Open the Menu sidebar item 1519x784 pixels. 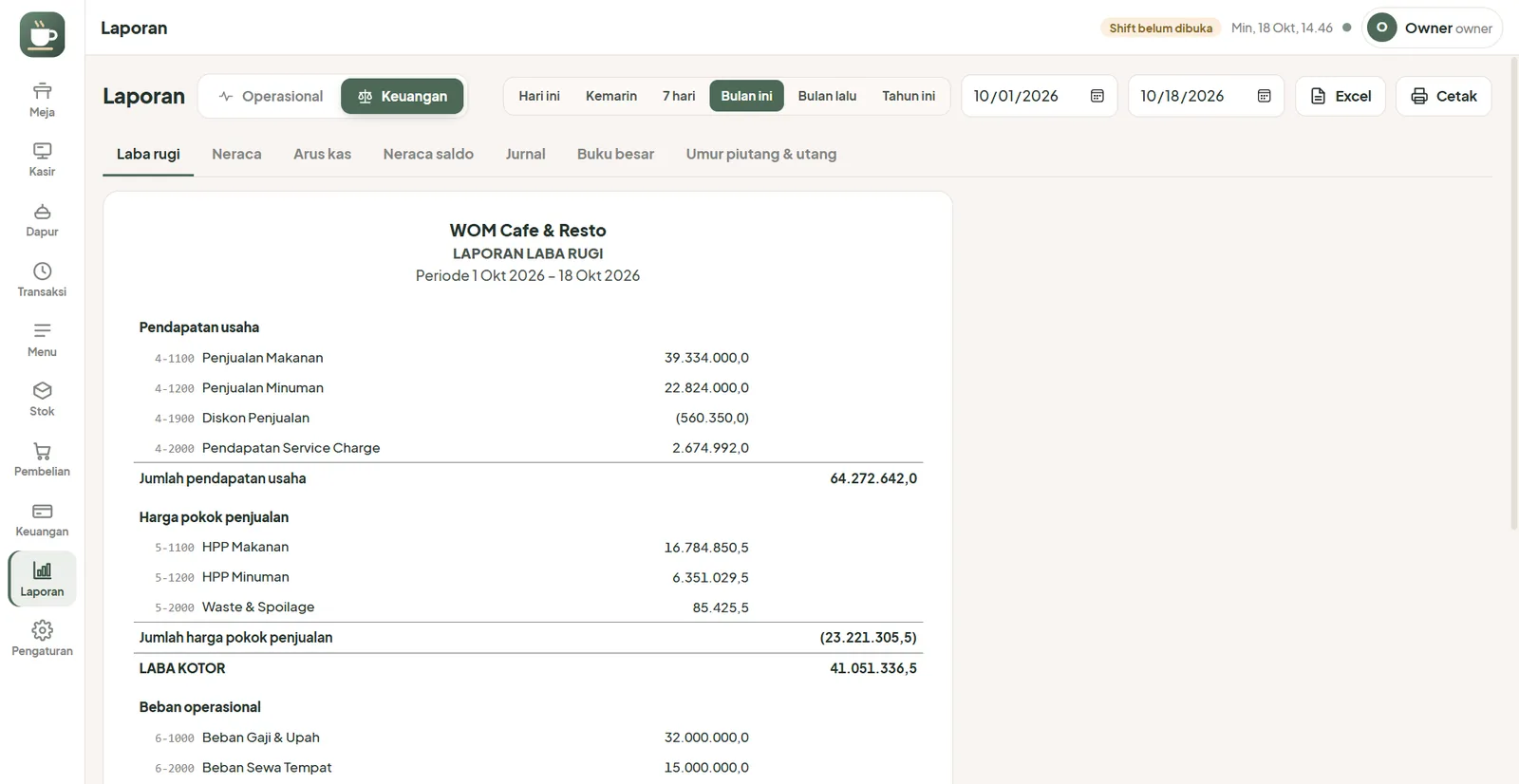(42, 340)
